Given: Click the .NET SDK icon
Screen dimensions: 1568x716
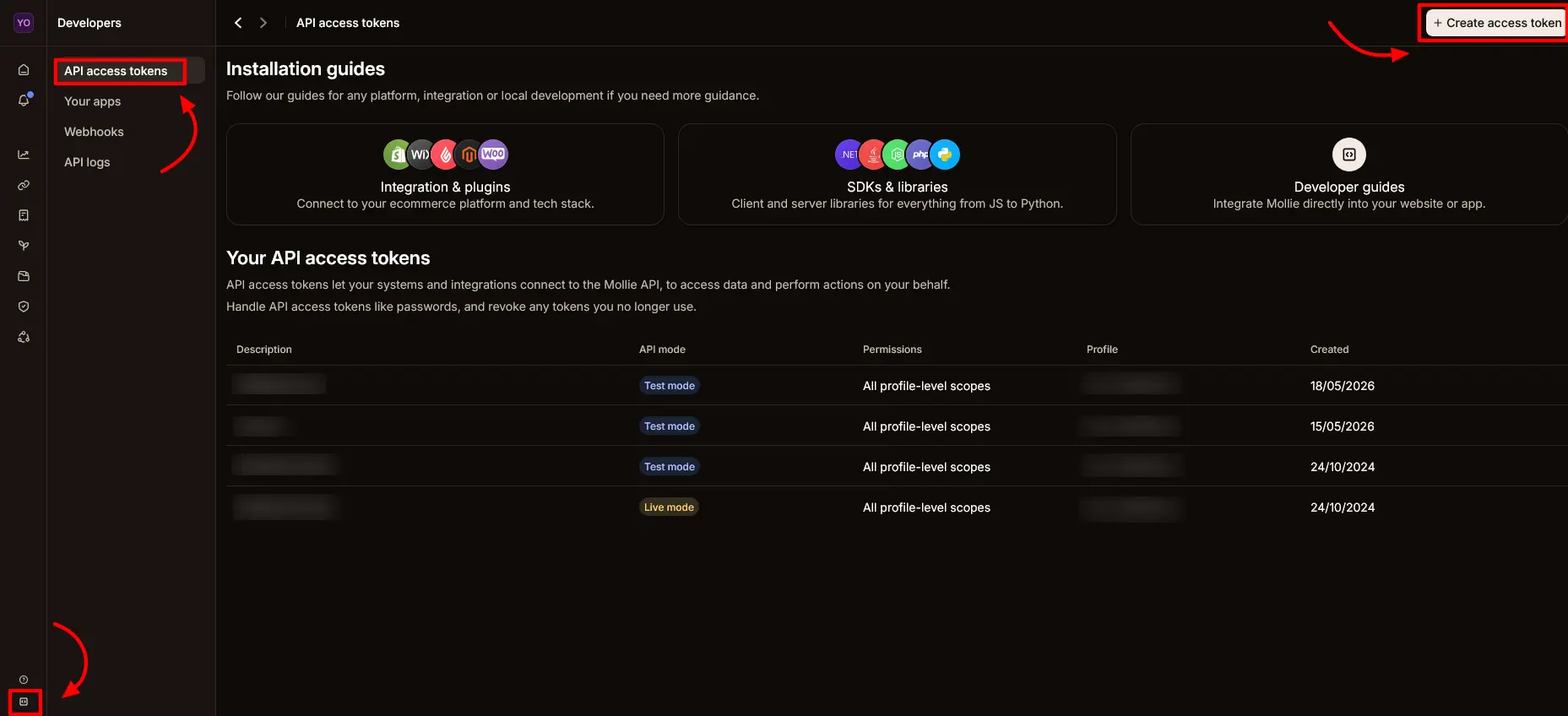Looking at the screenshot, I should point(849,155).
